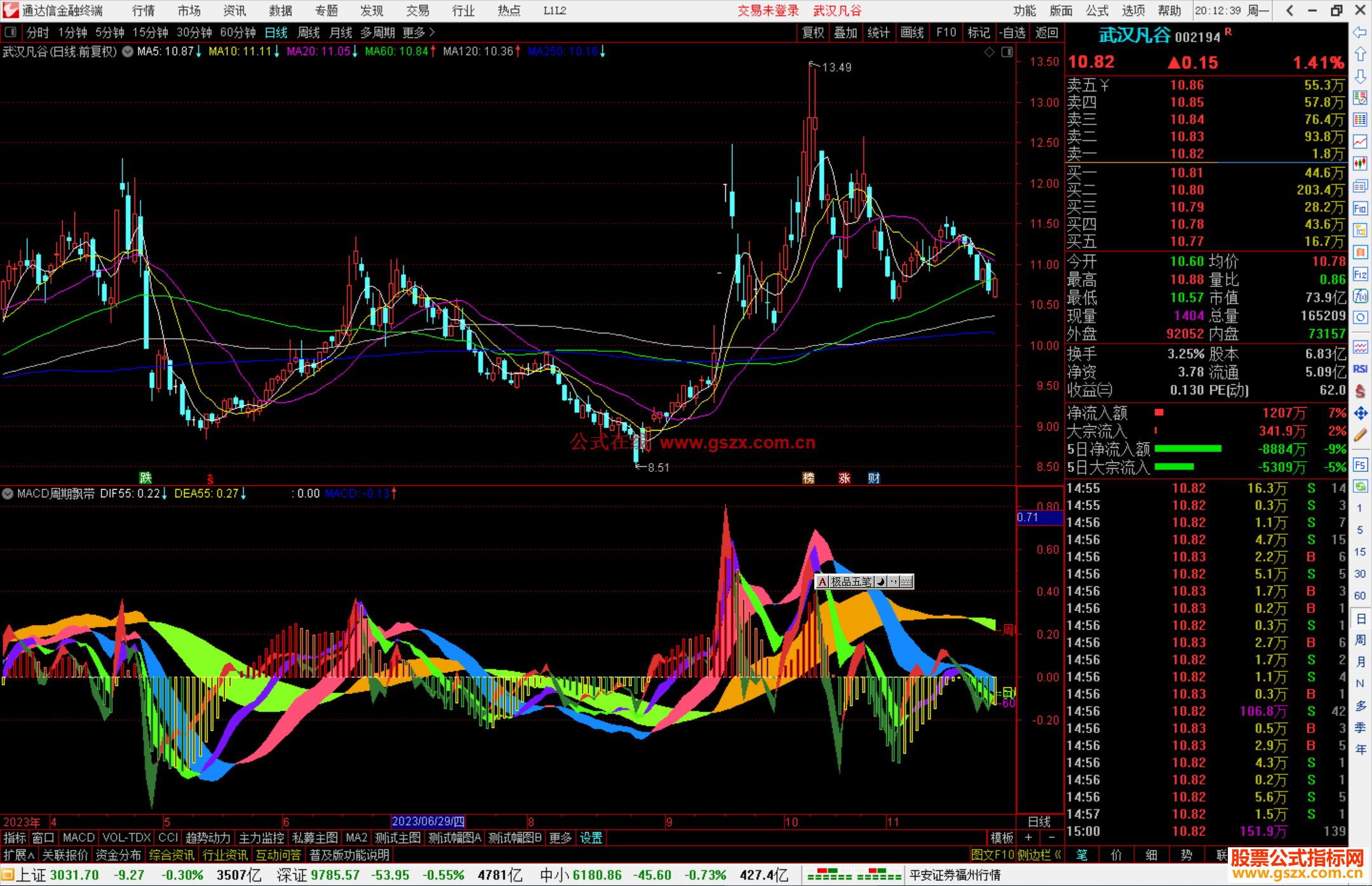Click the f(x) formula sidebar icon

point(1360,296)
